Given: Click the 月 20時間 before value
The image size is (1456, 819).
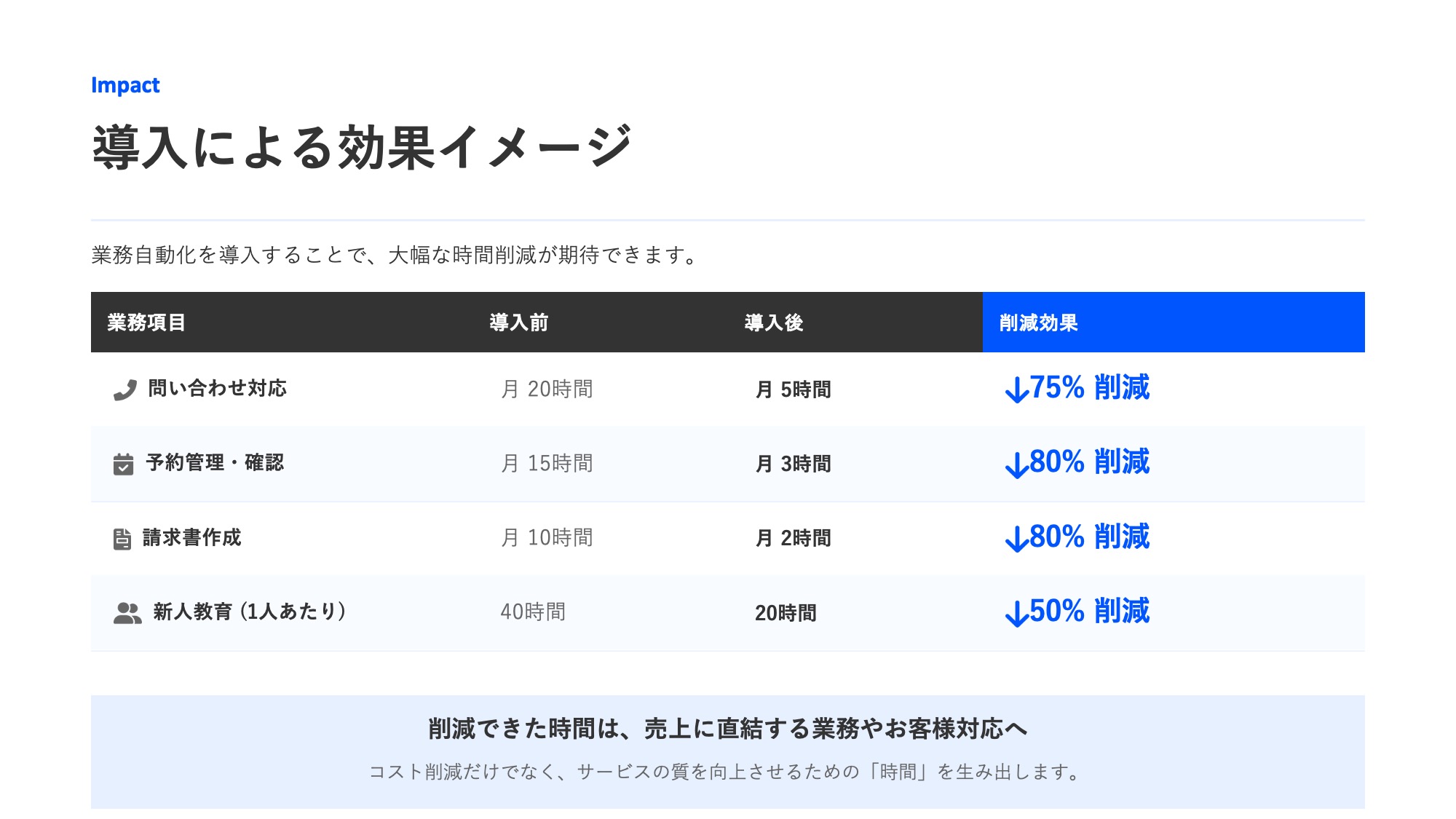Looking at the screenshot, I should [x=547, y=389].
